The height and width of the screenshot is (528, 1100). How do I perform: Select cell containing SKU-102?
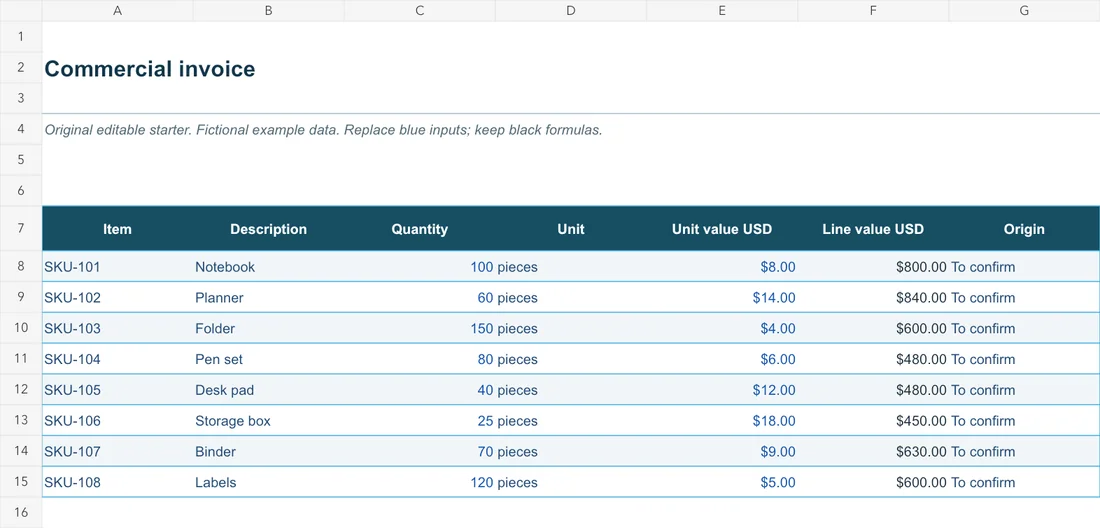pos(117,297)
